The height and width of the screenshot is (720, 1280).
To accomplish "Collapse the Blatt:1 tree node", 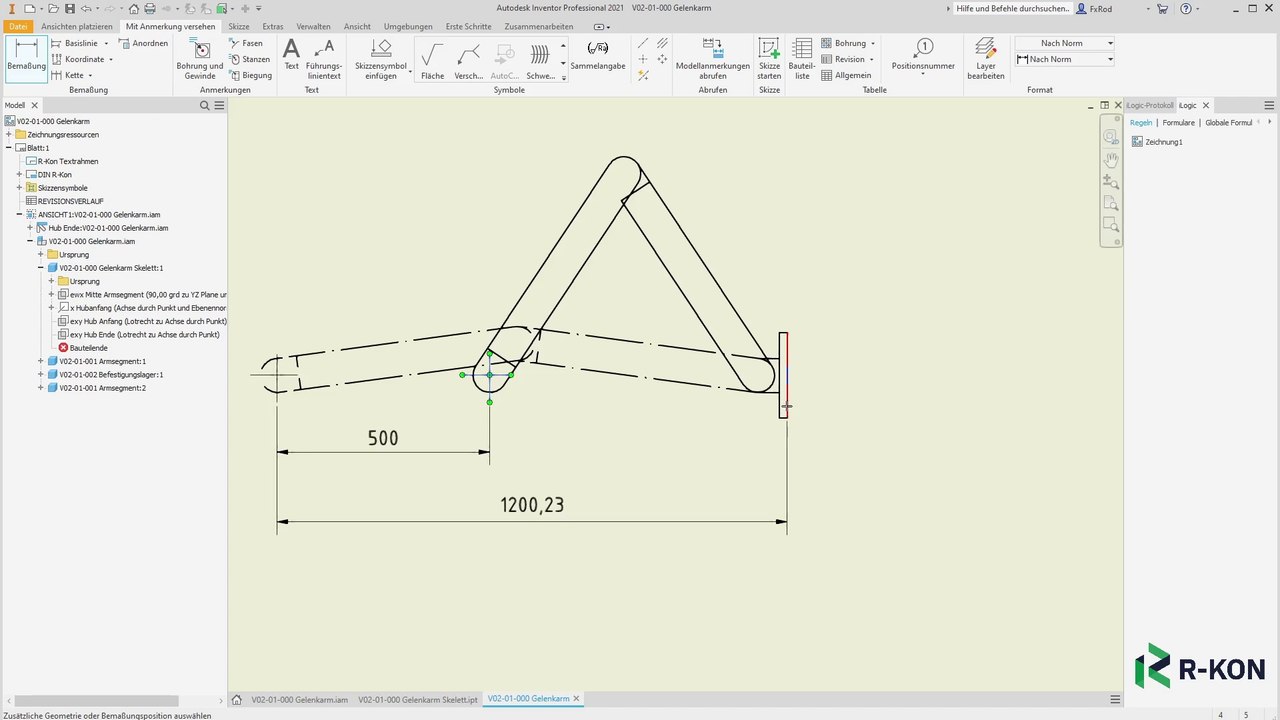I will click(9, 148).
